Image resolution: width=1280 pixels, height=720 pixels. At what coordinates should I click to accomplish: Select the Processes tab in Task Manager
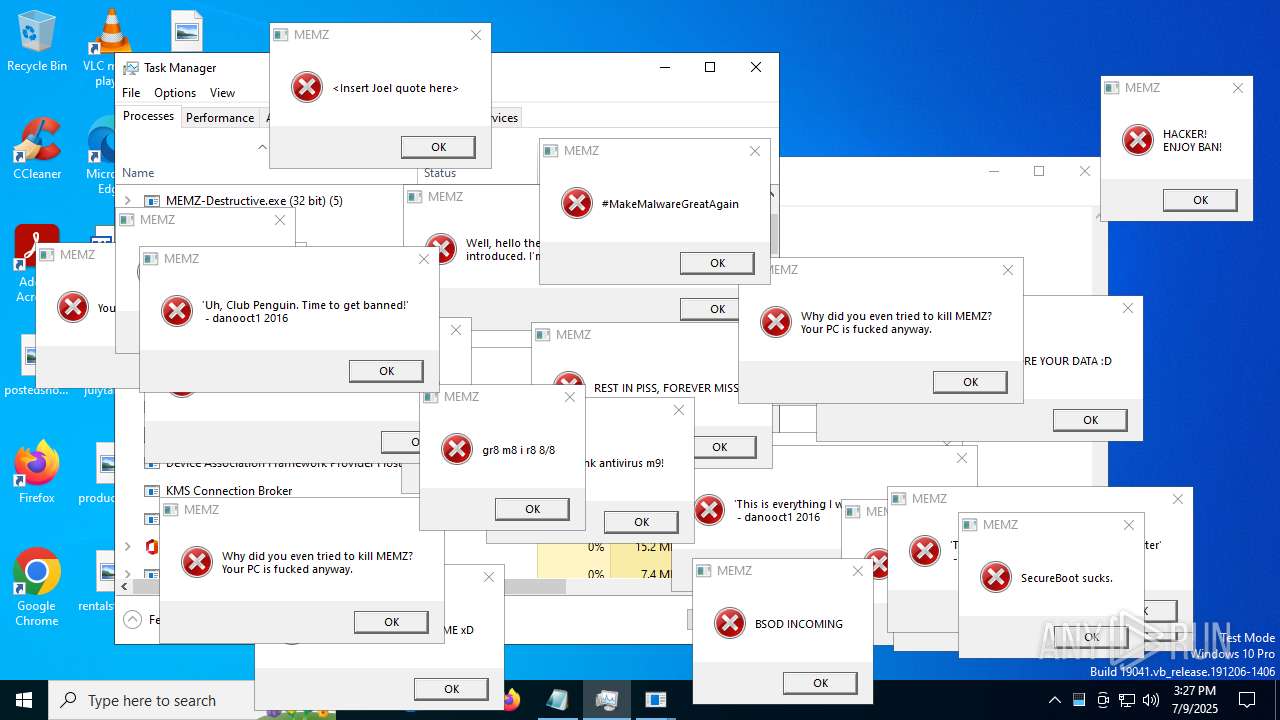(x=148, y=116)
